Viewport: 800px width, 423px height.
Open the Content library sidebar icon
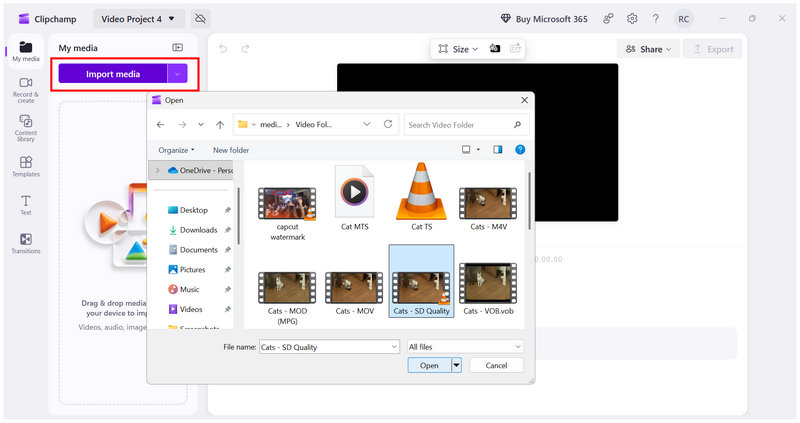tap(26, 128)
